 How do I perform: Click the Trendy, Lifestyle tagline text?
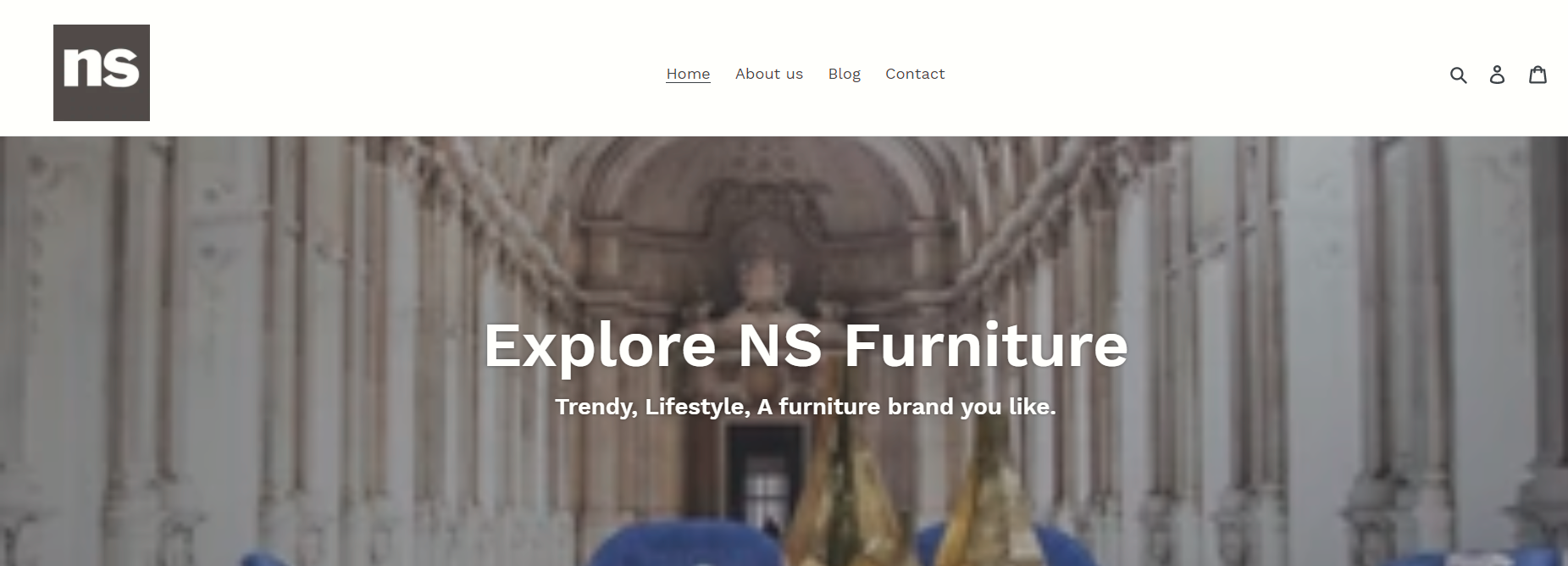(x=806, y=407)
